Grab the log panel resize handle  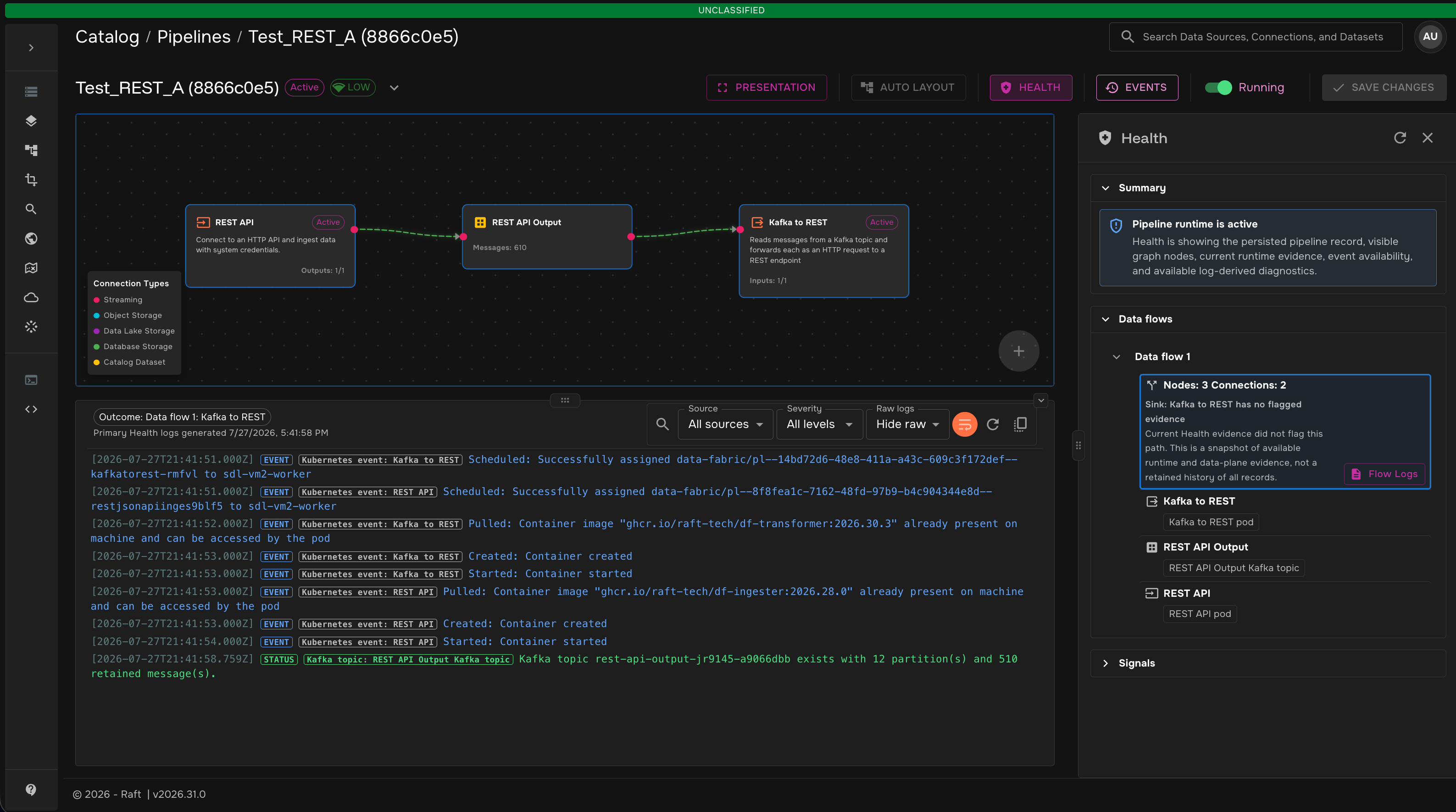coord(565,400)
